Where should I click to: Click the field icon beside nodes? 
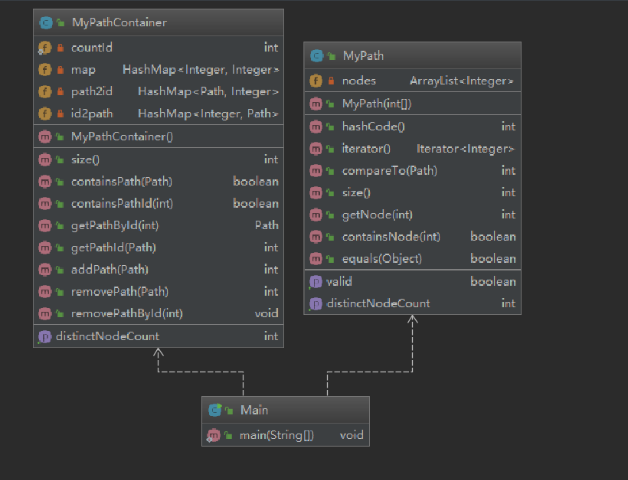coord(316,81)
